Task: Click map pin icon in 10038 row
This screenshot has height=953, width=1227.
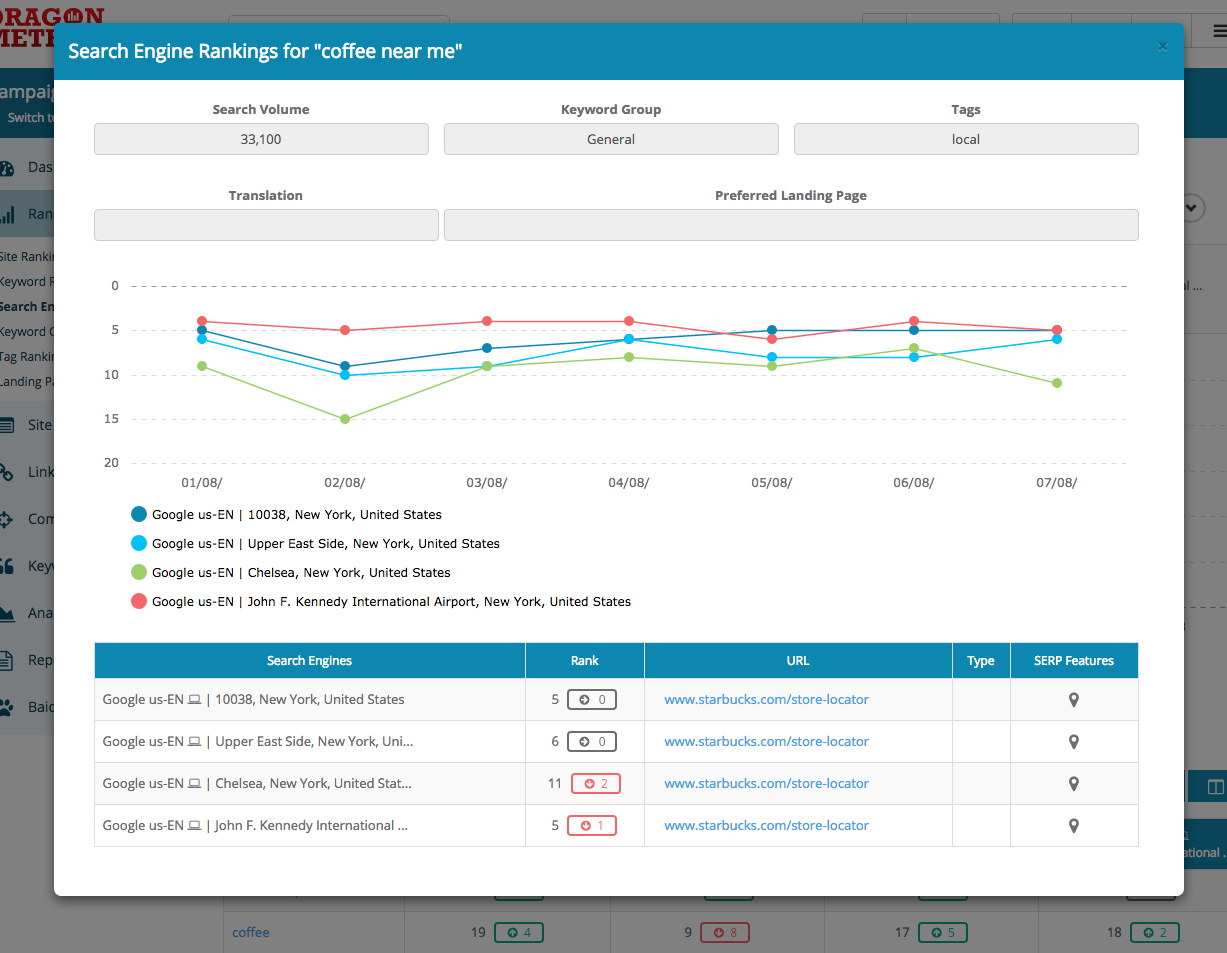Action: 1074,700
